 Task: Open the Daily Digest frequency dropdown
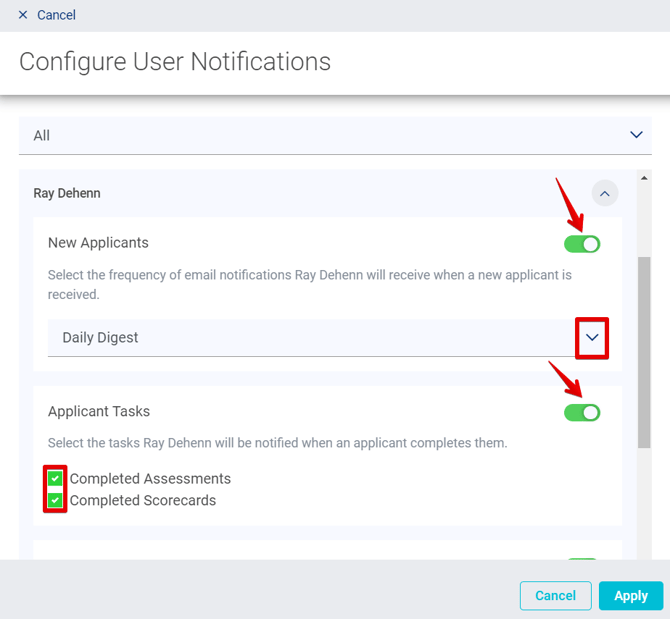coord(310,338)
